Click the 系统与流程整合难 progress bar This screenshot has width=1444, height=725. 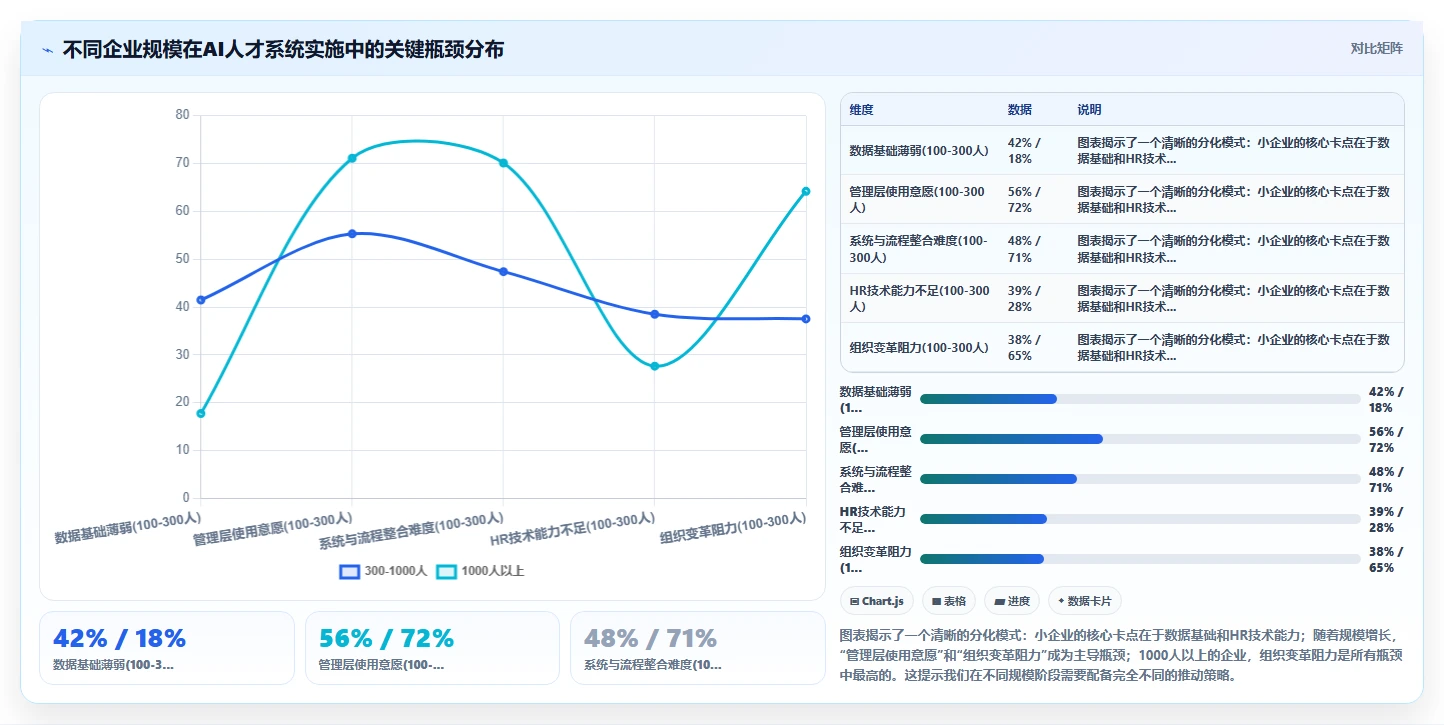pos(1140,479)
